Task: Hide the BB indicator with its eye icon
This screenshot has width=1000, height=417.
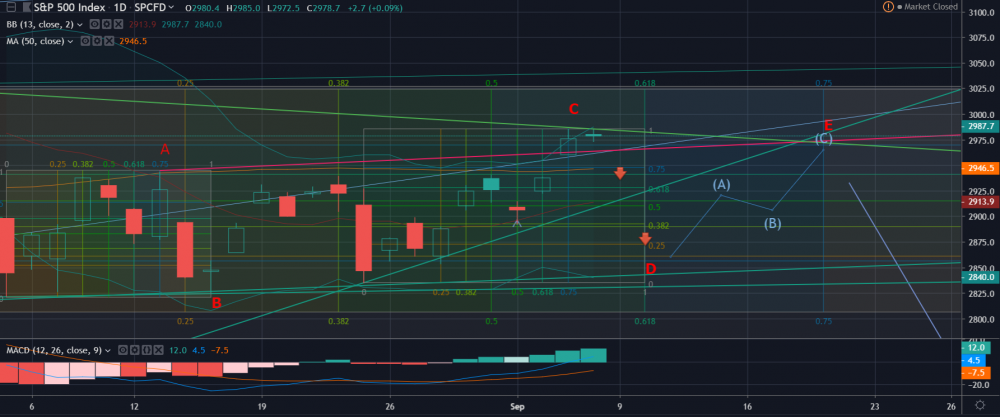Action: pyautogui.click(x=93, y=24)
